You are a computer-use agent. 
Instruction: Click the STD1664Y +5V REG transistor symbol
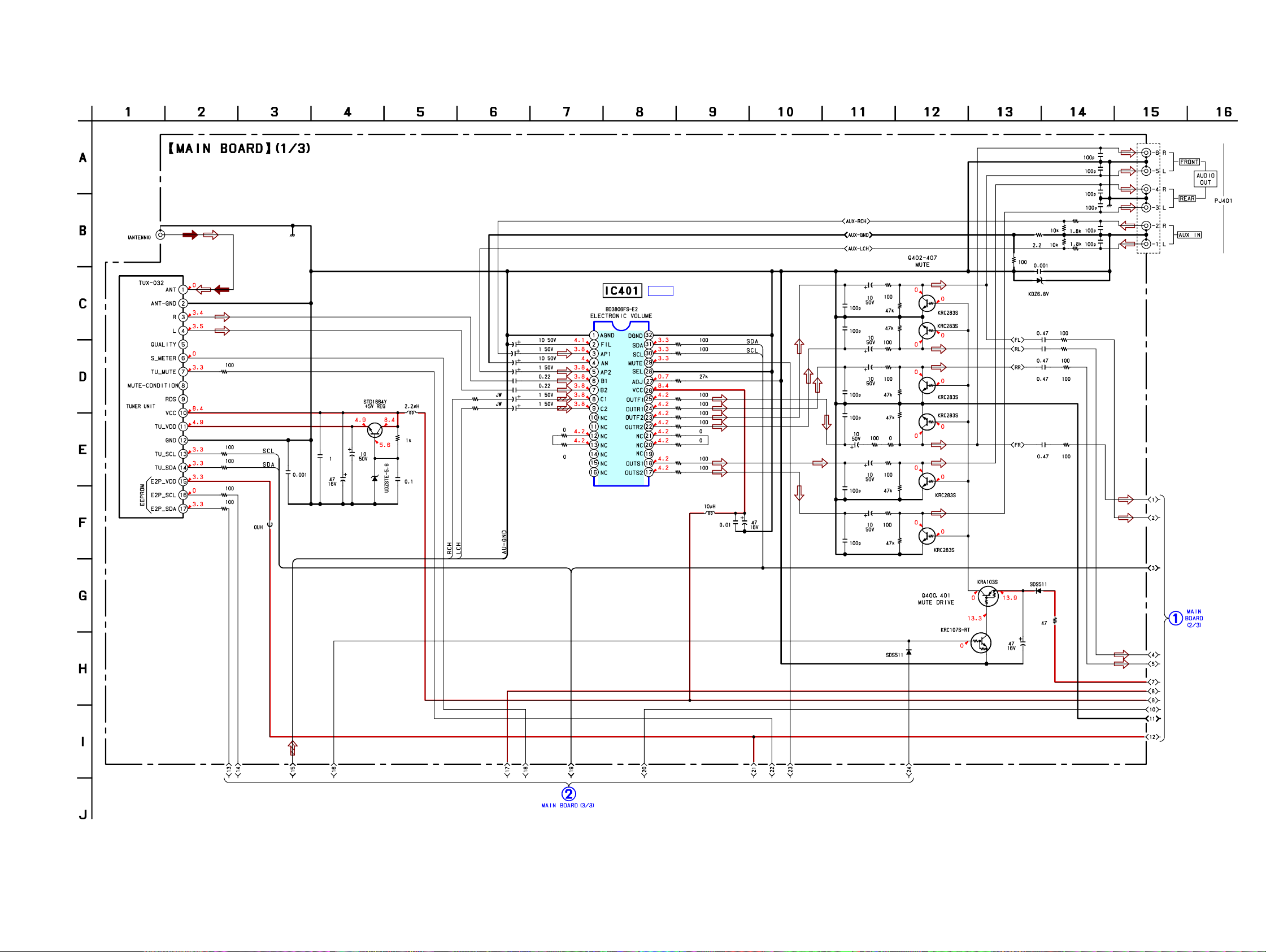375,431
